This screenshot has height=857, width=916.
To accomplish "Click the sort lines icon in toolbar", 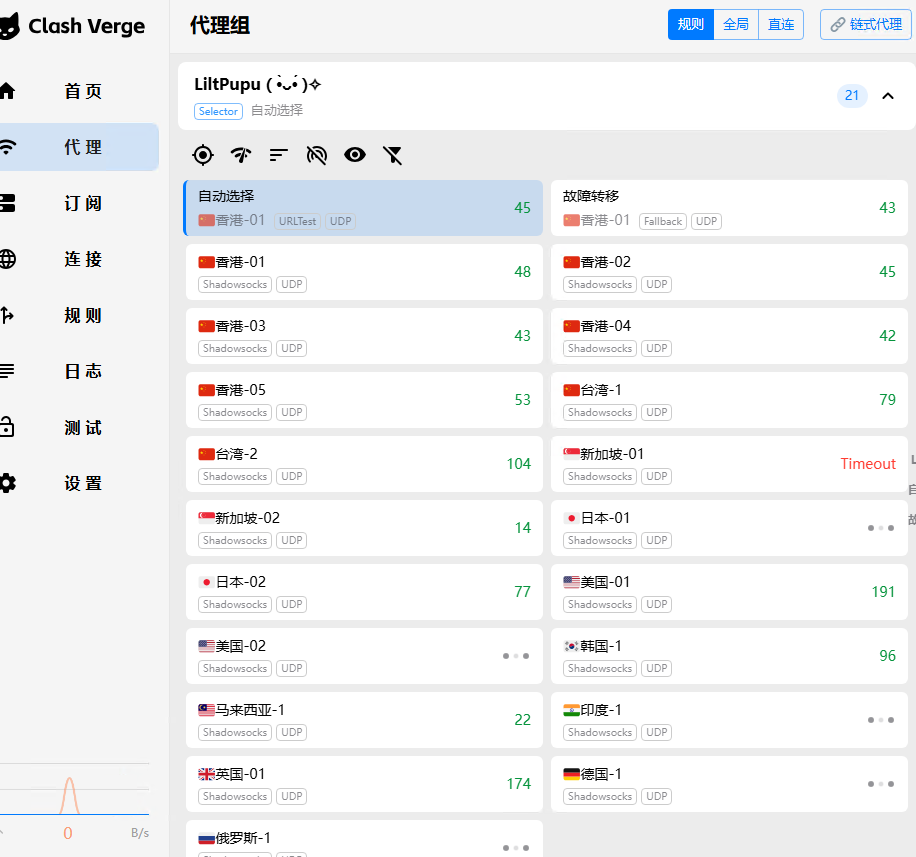I will (x=279, y=154).
